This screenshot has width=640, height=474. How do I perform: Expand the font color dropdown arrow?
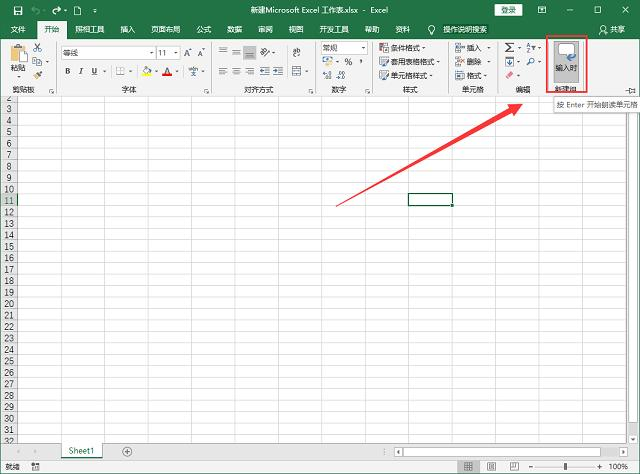[x=177, y=71]
